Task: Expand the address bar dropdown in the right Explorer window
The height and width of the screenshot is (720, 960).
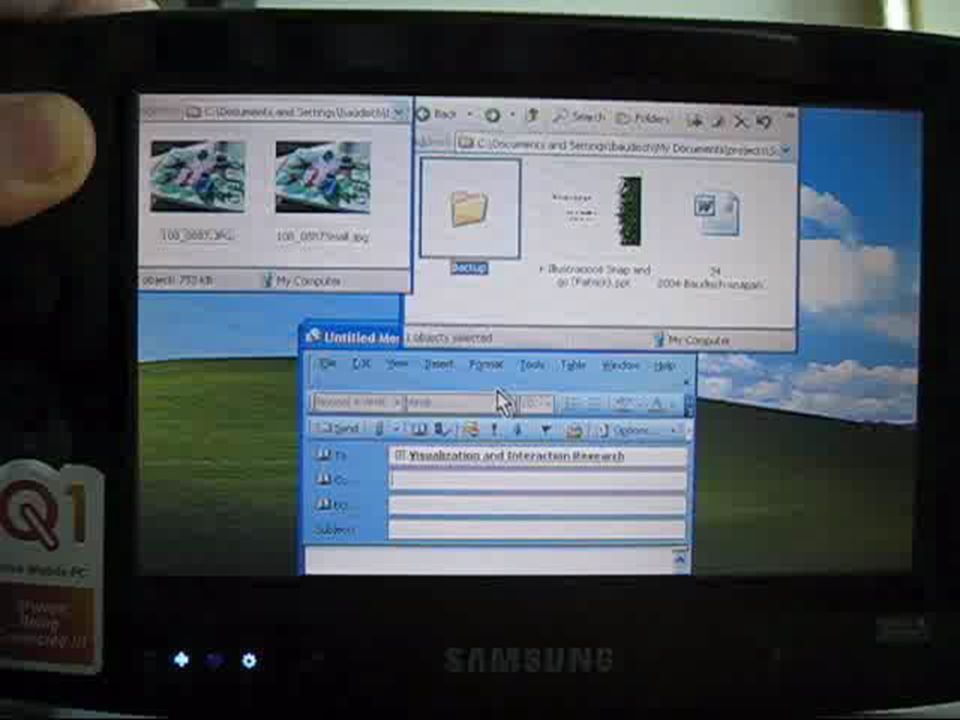Action: click(x=786, y=149)
